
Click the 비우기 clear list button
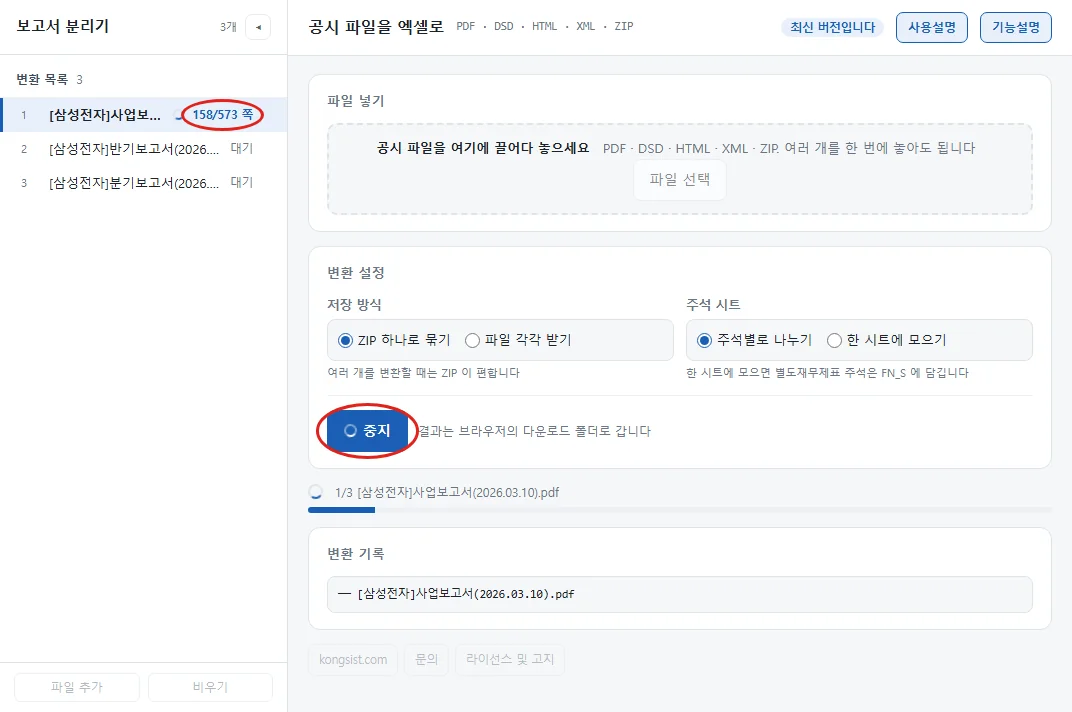point(210,687)
